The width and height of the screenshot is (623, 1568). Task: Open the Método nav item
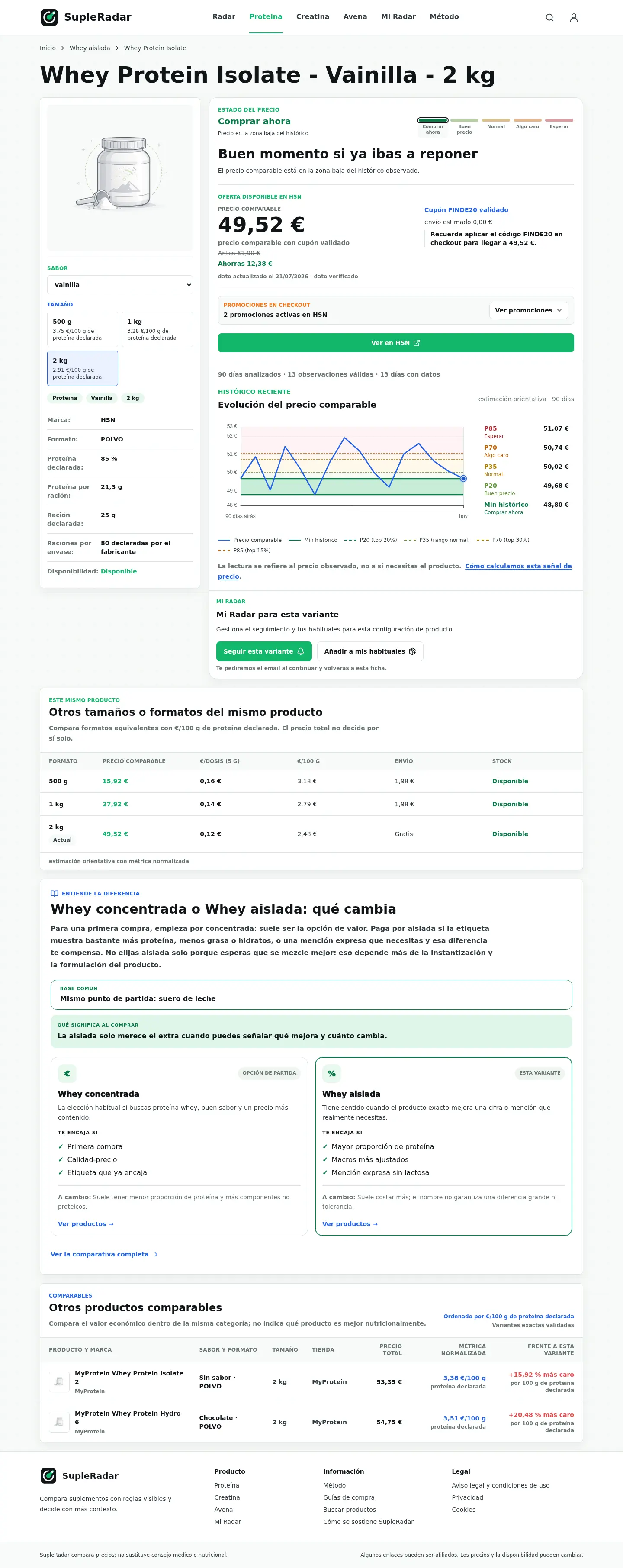444,17
